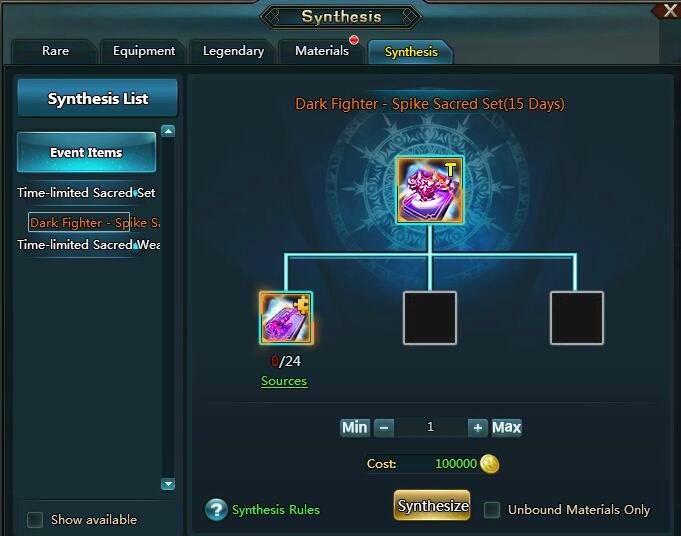
Task: Toggle Unbound Materials Only checkbox
Action: pyautogui.click(x=492, y=510)
